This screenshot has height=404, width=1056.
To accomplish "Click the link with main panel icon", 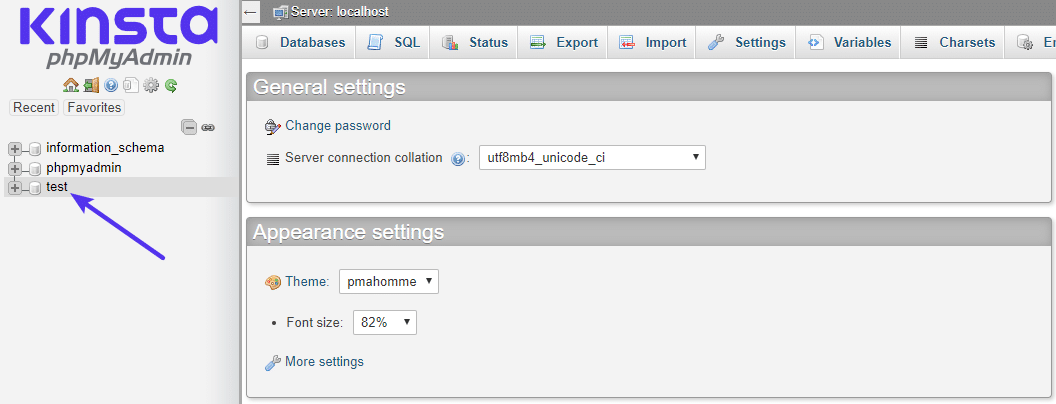I will [x=208, y=127].
